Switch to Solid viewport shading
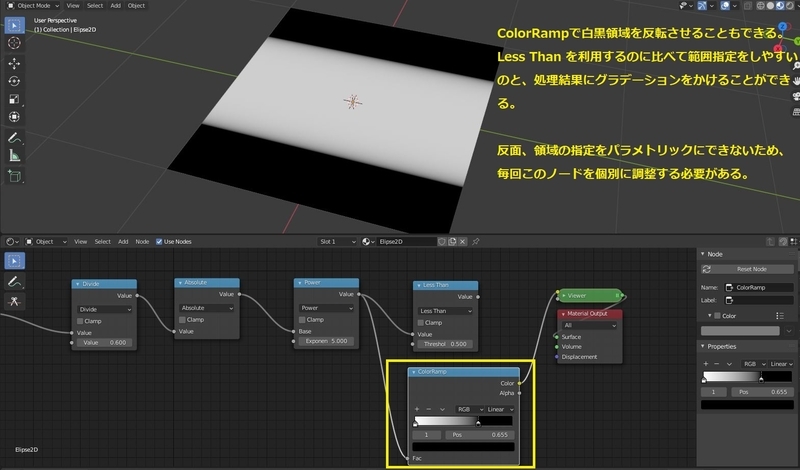The height and width of the screenshot is (470, 800). point(770,6)
